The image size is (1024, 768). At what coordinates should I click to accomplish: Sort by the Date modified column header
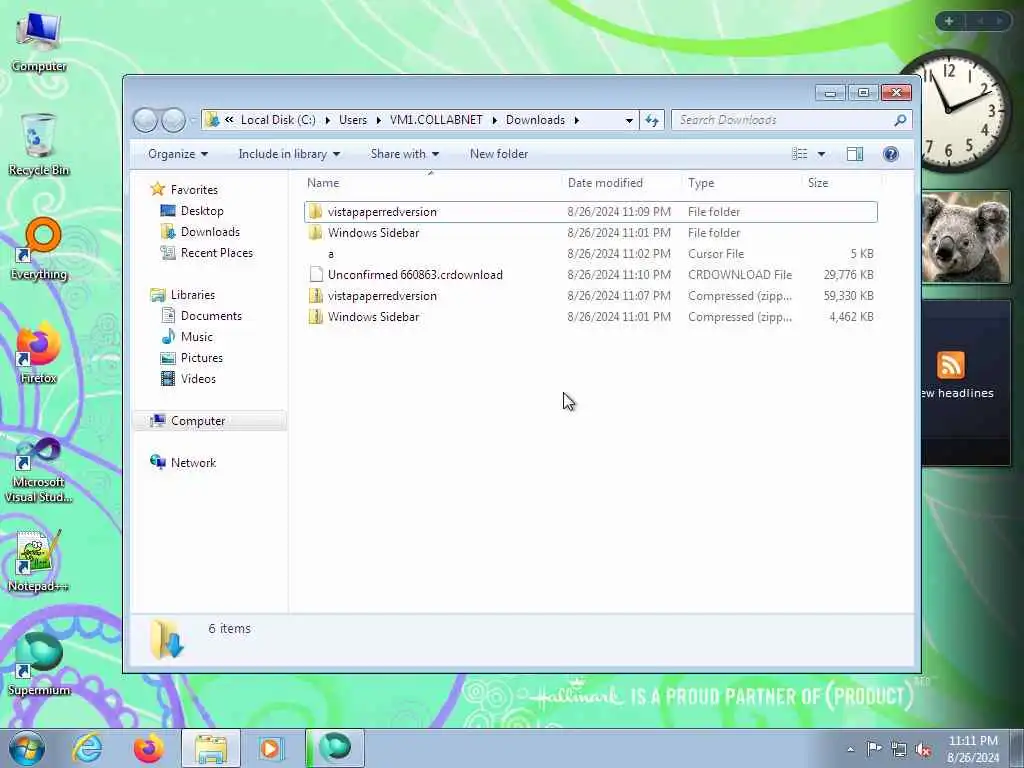[x=622, y=184]
